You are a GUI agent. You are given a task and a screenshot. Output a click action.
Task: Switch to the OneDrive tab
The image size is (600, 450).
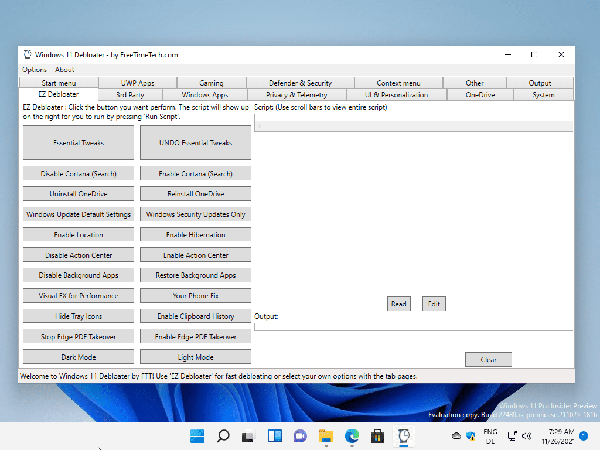(480, 95)
